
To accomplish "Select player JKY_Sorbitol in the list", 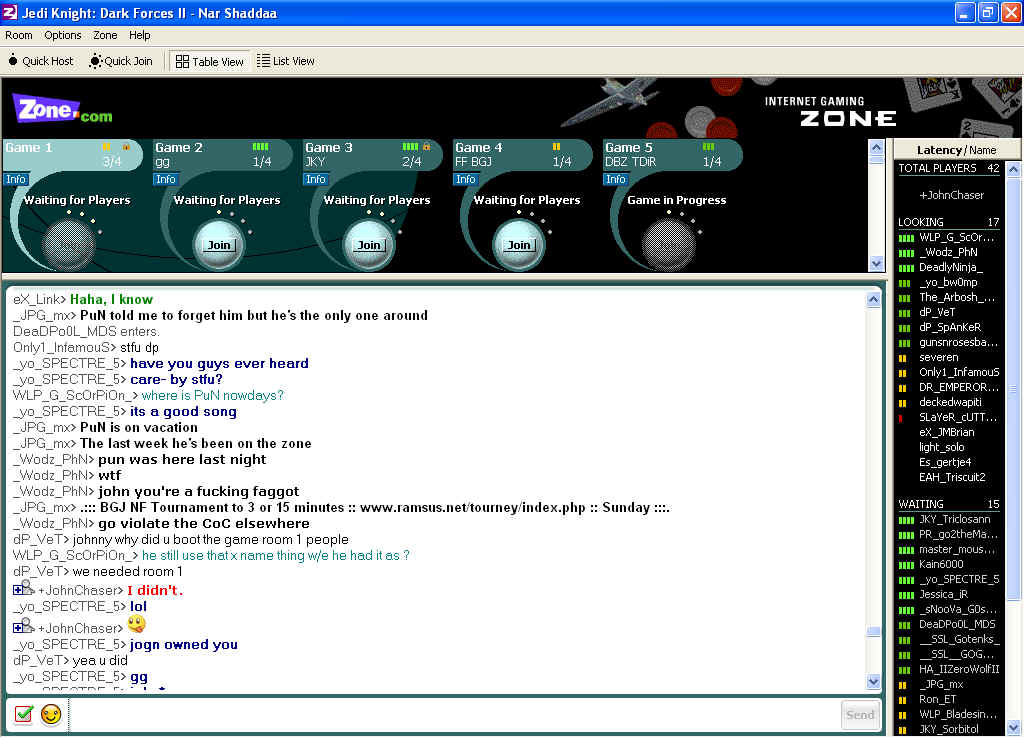I will tap(950, 730).
